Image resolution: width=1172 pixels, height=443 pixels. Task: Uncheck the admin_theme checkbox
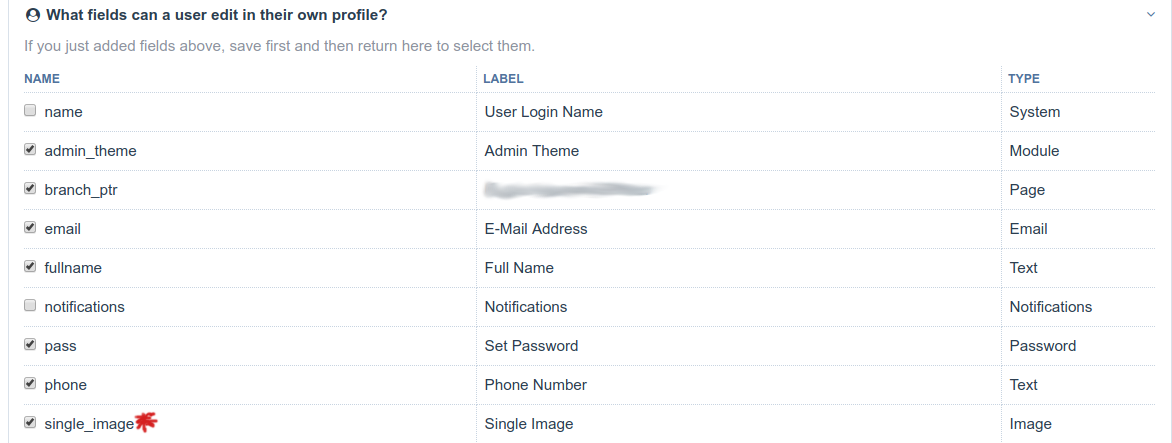(30, 150)
